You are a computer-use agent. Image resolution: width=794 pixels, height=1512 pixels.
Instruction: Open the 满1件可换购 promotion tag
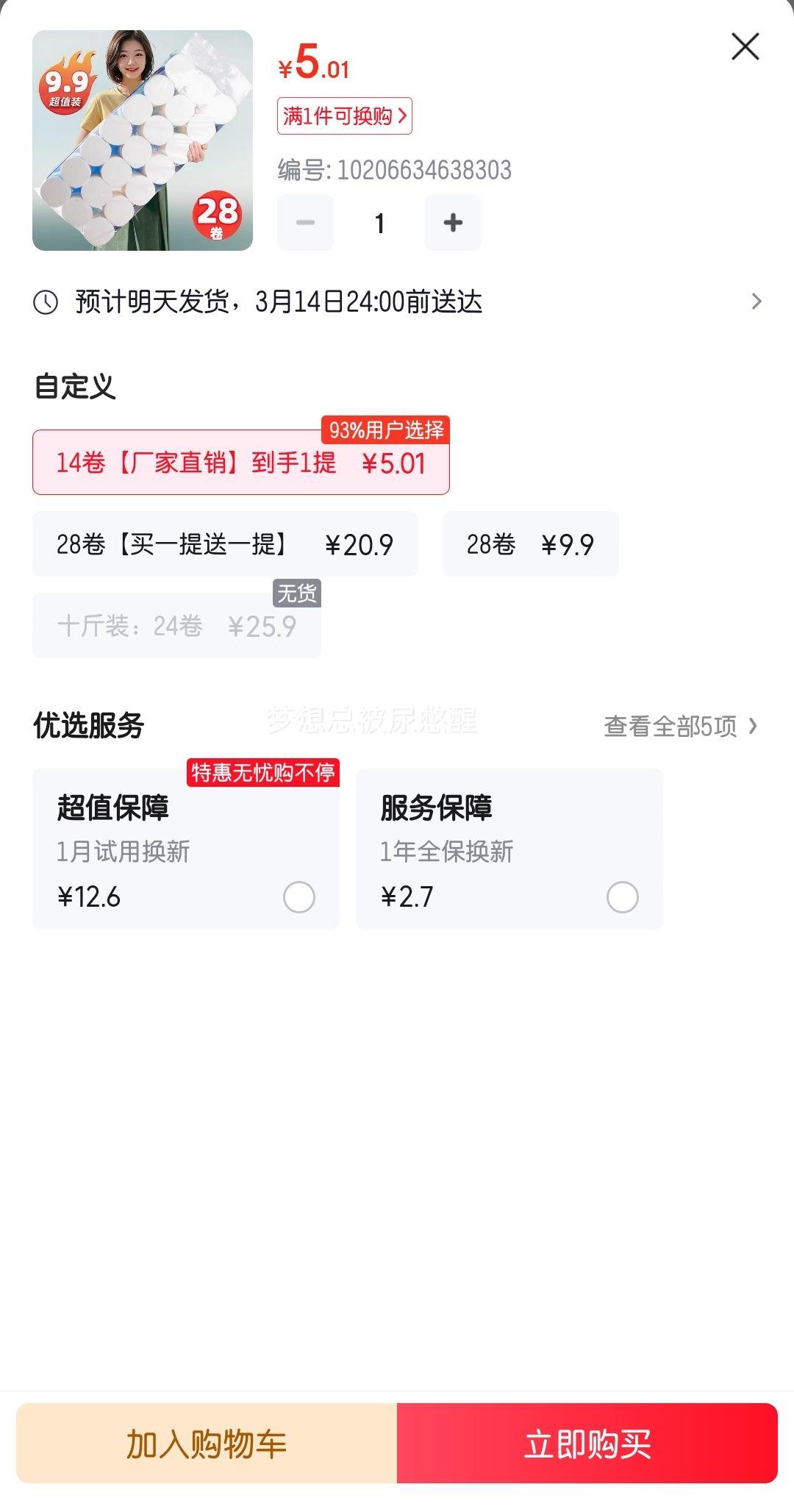click(344, 116)
